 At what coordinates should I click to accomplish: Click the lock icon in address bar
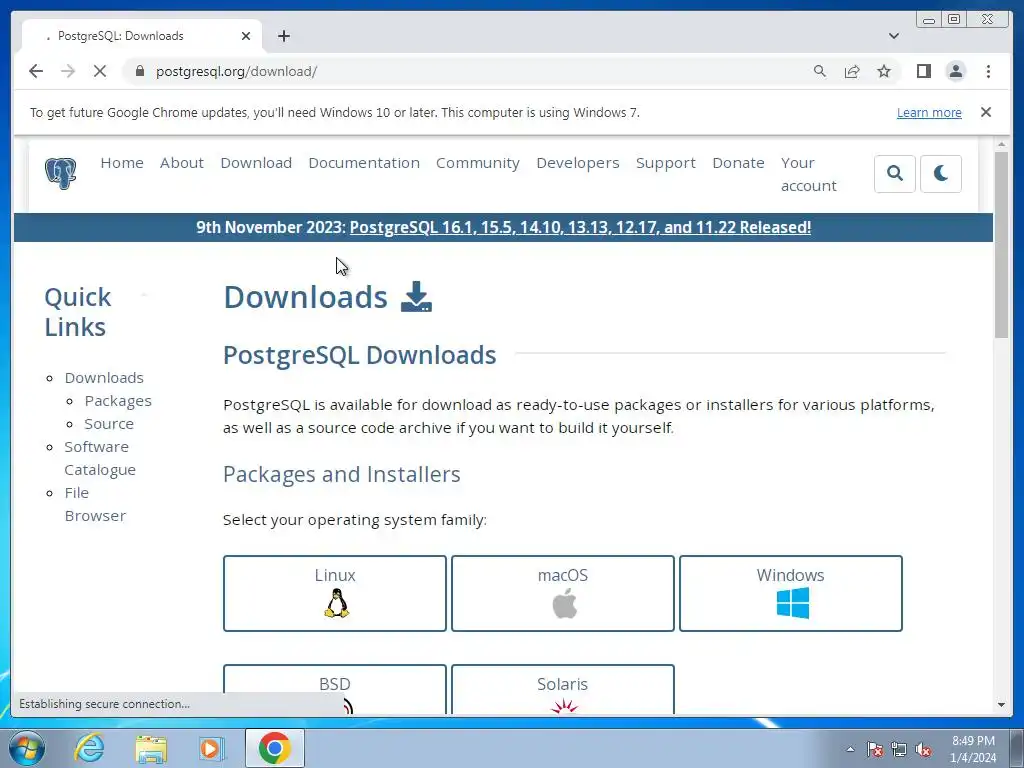pyautogui.click(x=139, y=71)
